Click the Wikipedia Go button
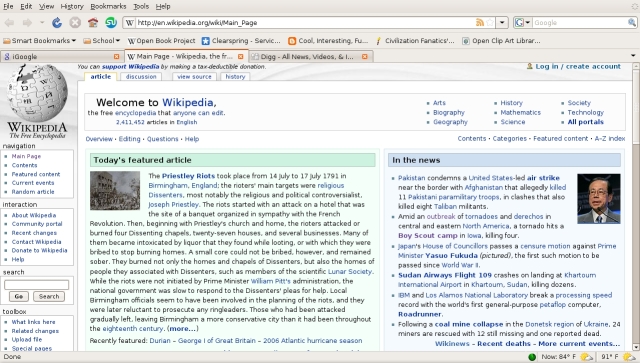The image size is (640, 363). [x=19, y=296]
